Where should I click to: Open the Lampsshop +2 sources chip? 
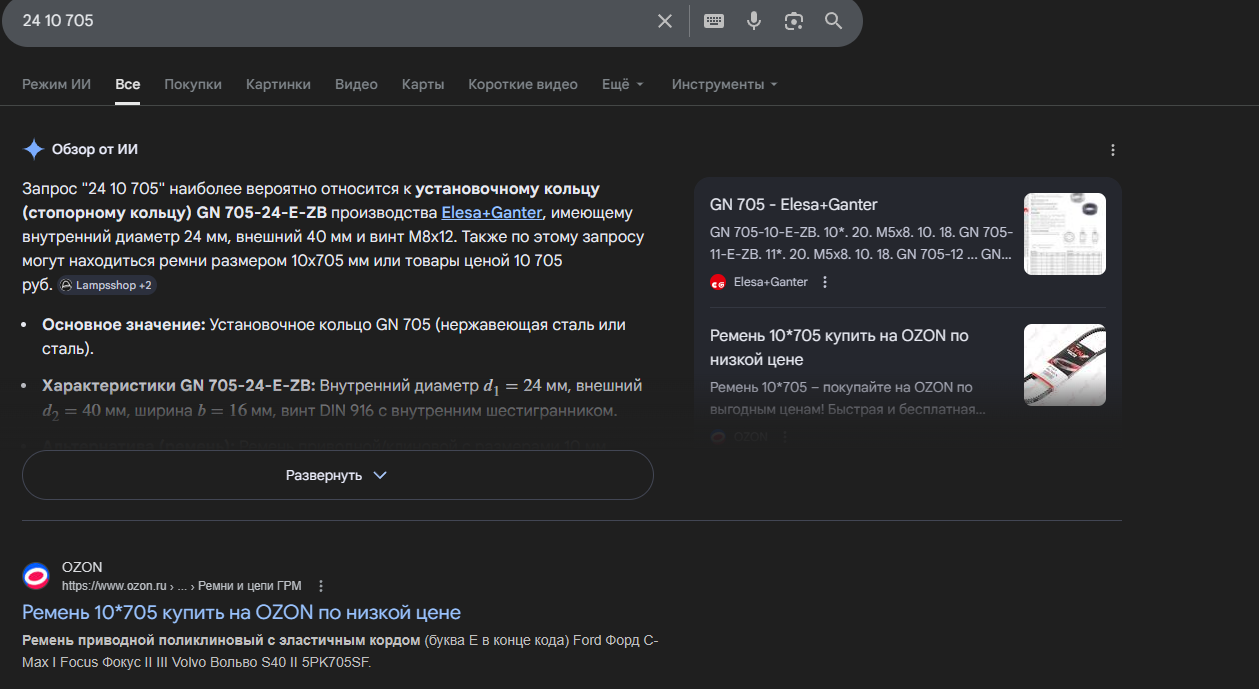tap(106, 285)
